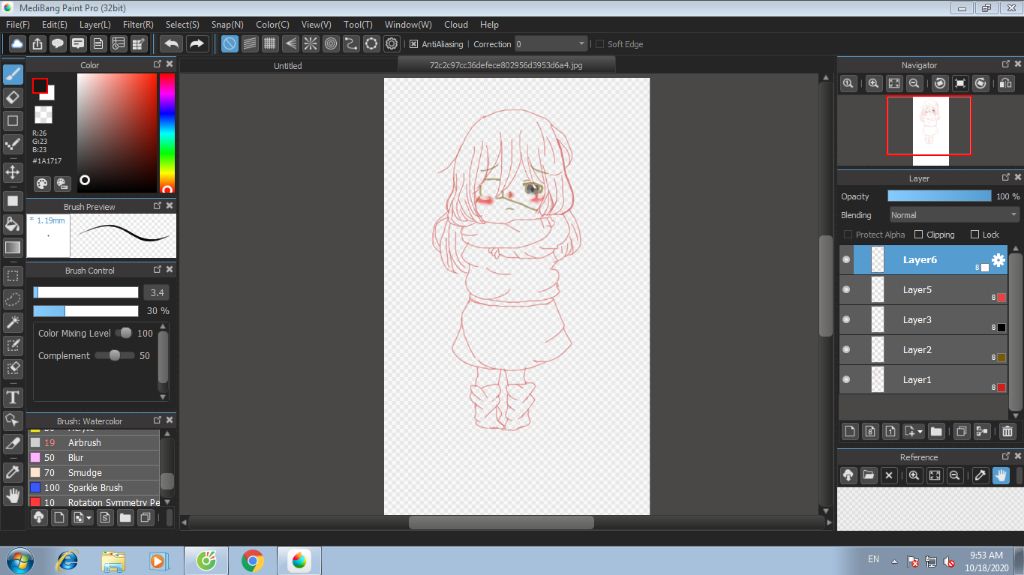Choose the Airbrush brush
The image size is (1024, 575).
(x=94, y=442)
